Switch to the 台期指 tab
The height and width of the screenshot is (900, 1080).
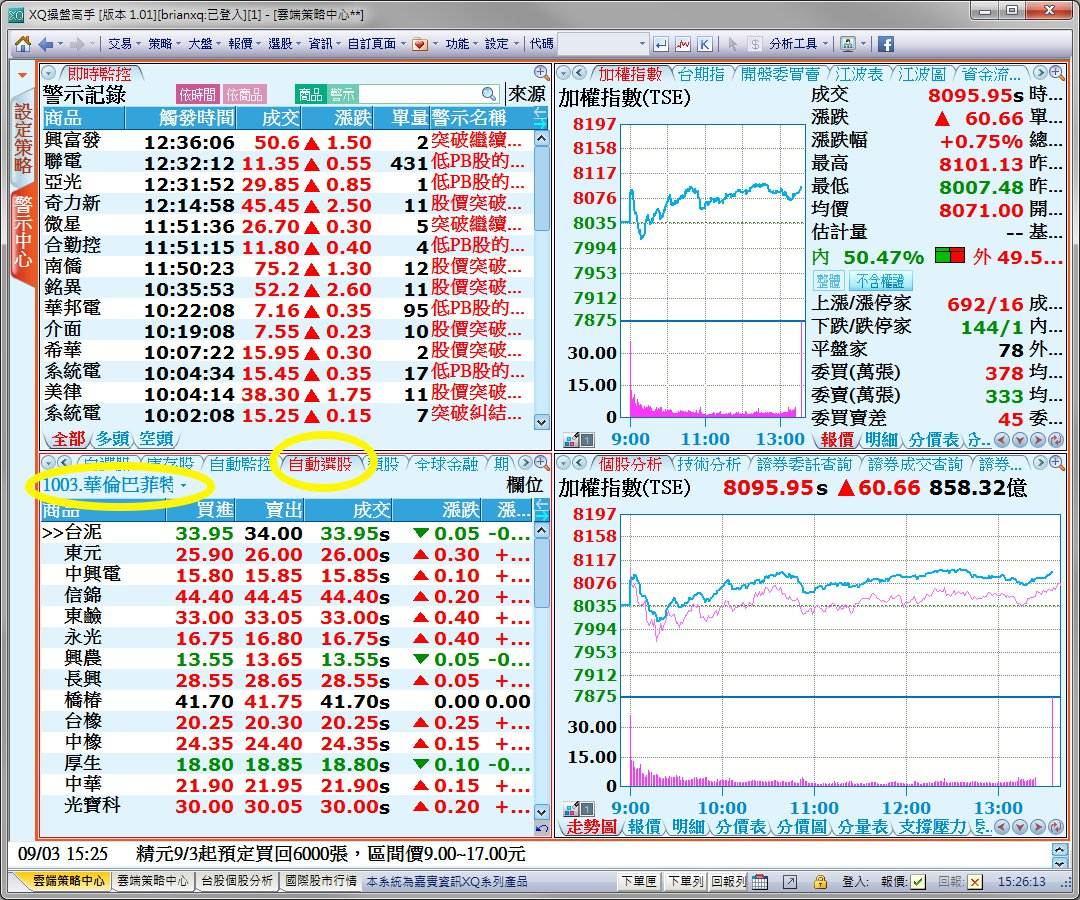tap(700, 74)
